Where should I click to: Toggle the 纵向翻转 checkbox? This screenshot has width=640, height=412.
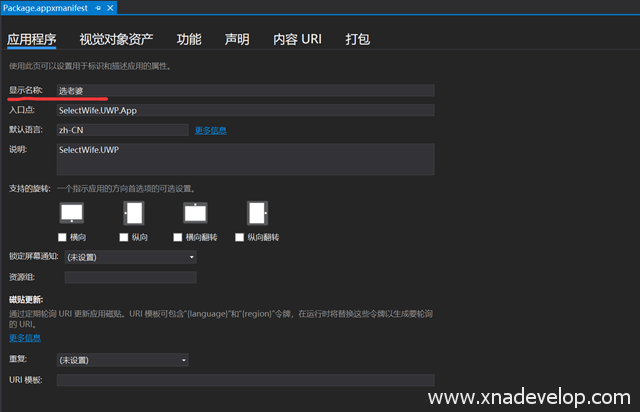[239, 237]
